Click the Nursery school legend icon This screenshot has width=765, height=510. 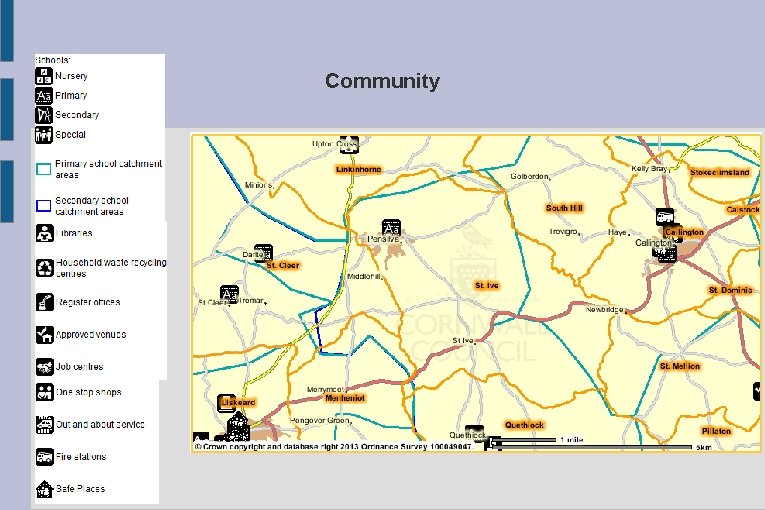(43, 76)
